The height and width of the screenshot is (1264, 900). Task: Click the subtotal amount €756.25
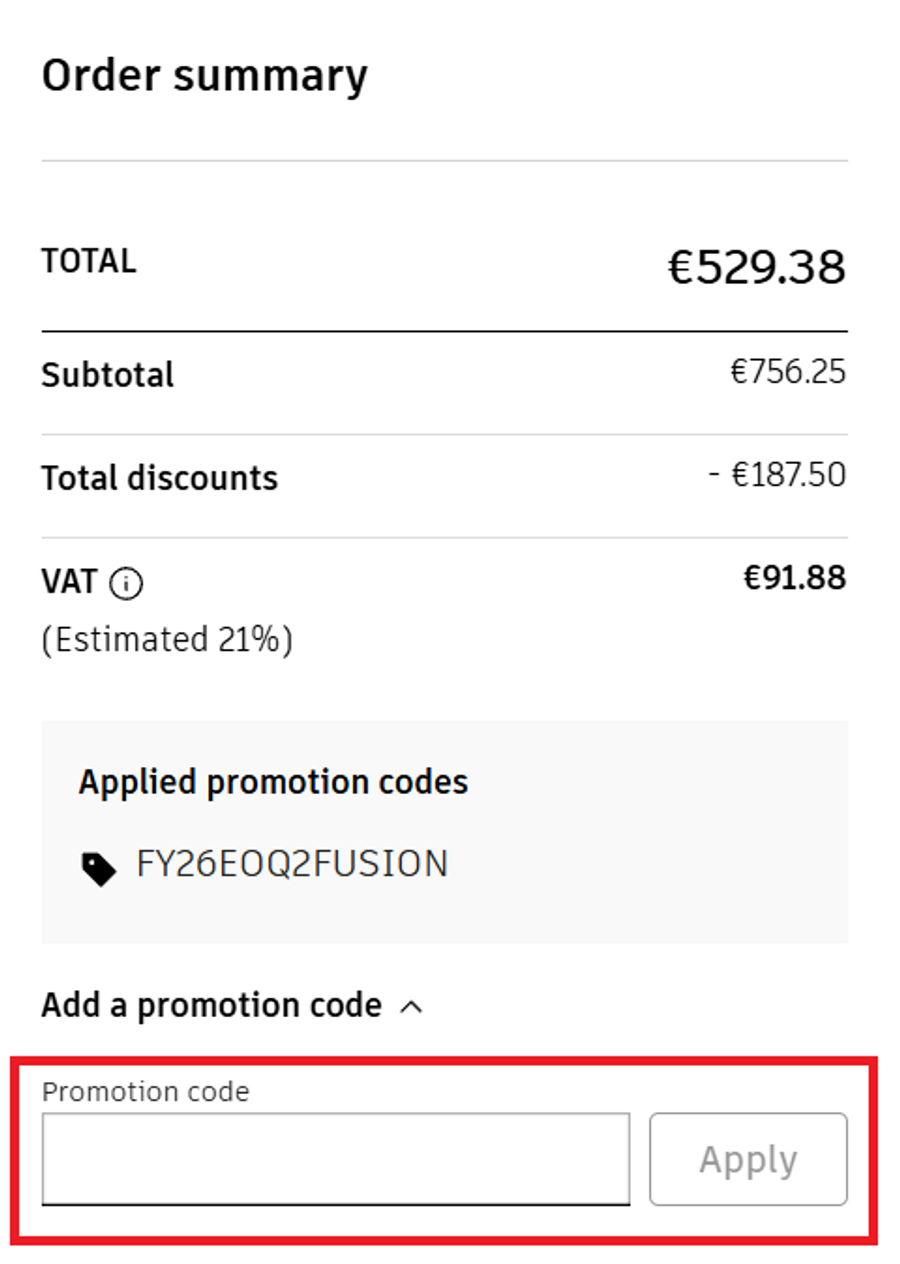tap(787, 372)
